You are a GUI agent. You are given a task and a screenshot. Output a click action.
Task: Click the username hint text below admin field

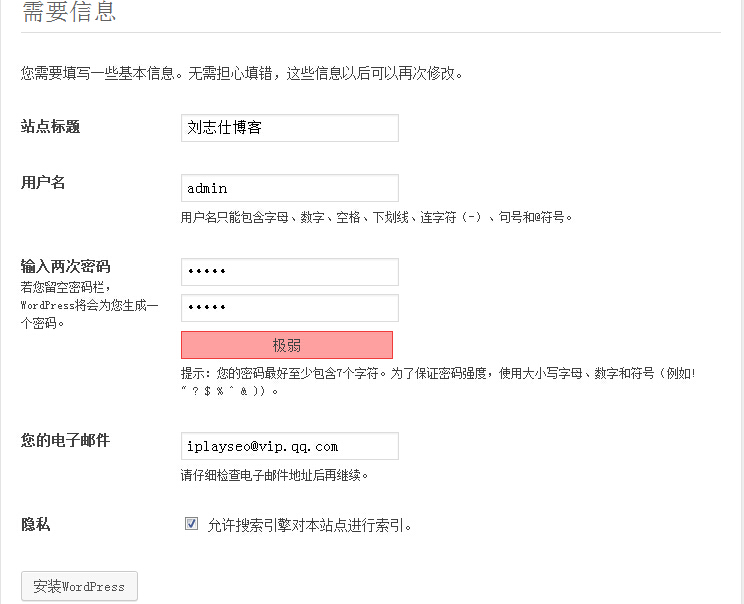tap(376, 217)
